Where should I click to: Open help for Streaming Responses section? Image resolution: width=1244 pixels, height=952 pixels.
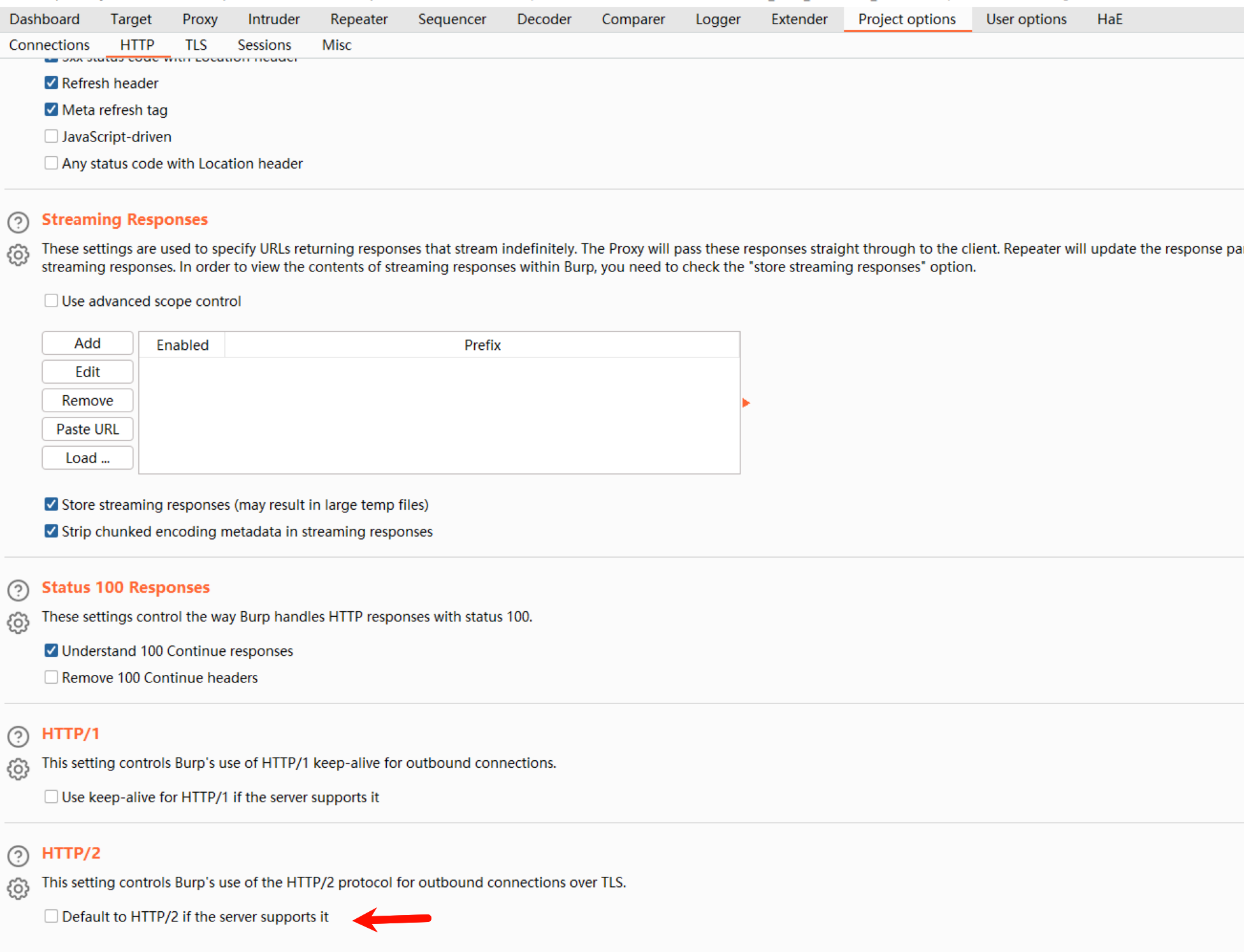tap(18, 222)
